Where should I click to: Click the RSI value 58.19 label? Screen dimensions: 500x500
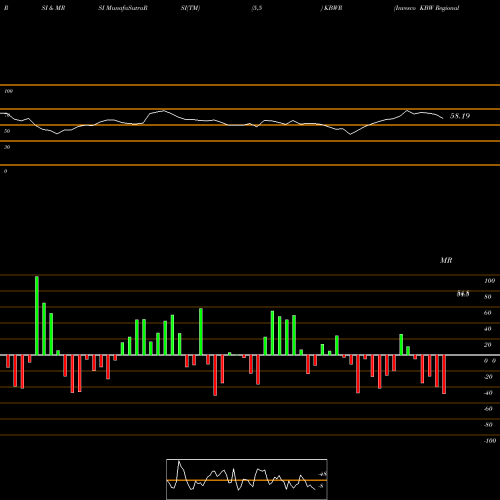[x=460, y=116]
